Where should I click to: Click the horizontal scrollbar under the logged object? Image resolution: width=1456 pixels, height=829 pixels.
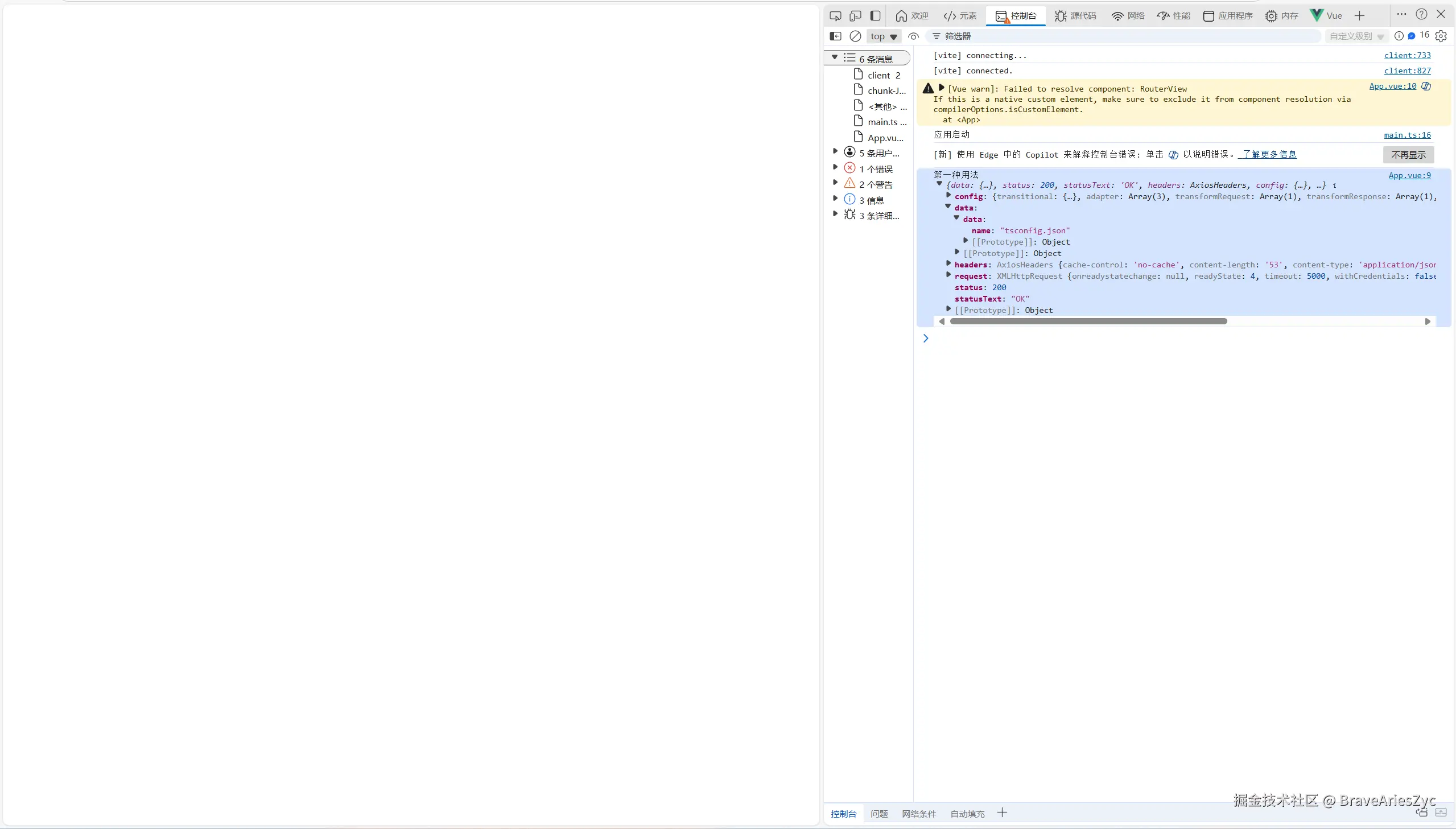coord(1088,321)
